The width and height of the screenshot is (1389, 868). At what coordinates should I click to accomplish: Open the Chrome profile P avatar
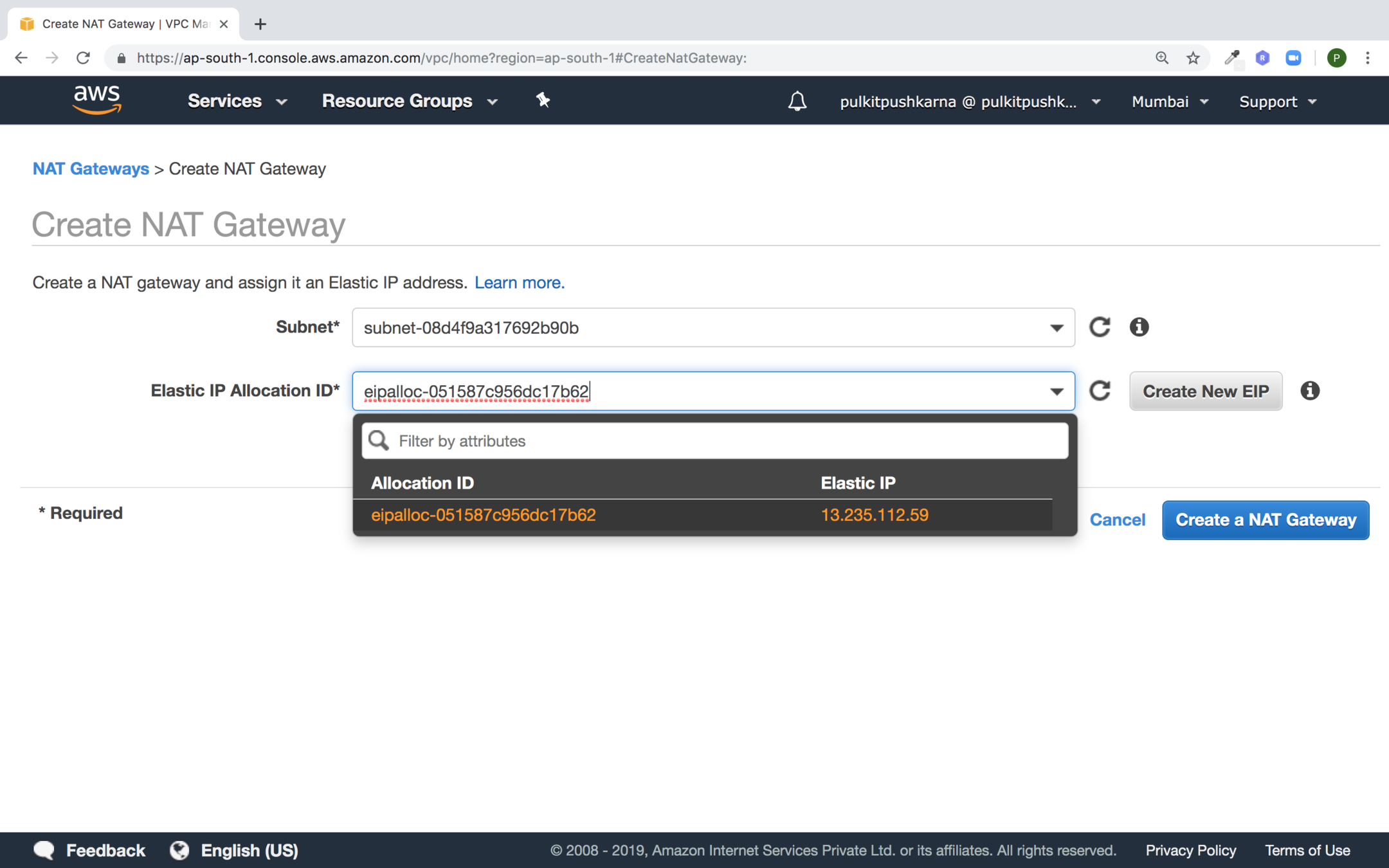point(1336,58)
